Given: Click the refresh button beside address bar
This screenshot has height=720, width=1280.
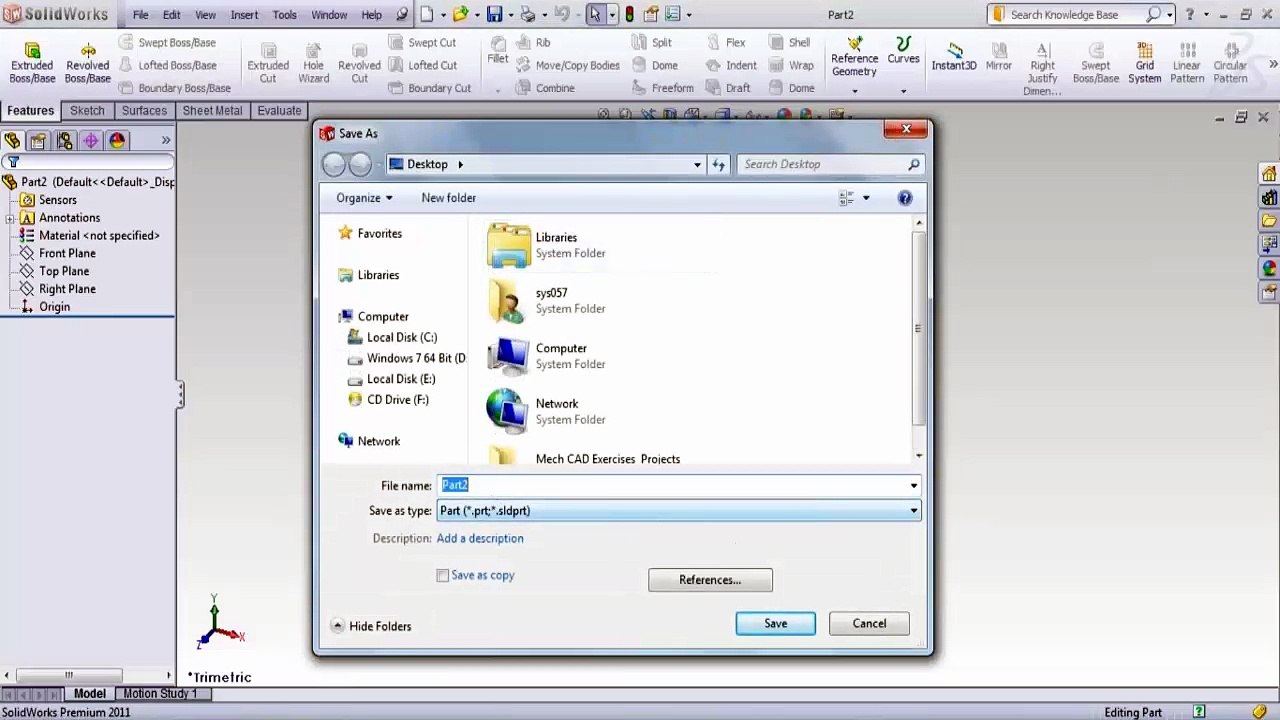Looking at the screenshot, I should pyautogui.click(x=718, y=164).
